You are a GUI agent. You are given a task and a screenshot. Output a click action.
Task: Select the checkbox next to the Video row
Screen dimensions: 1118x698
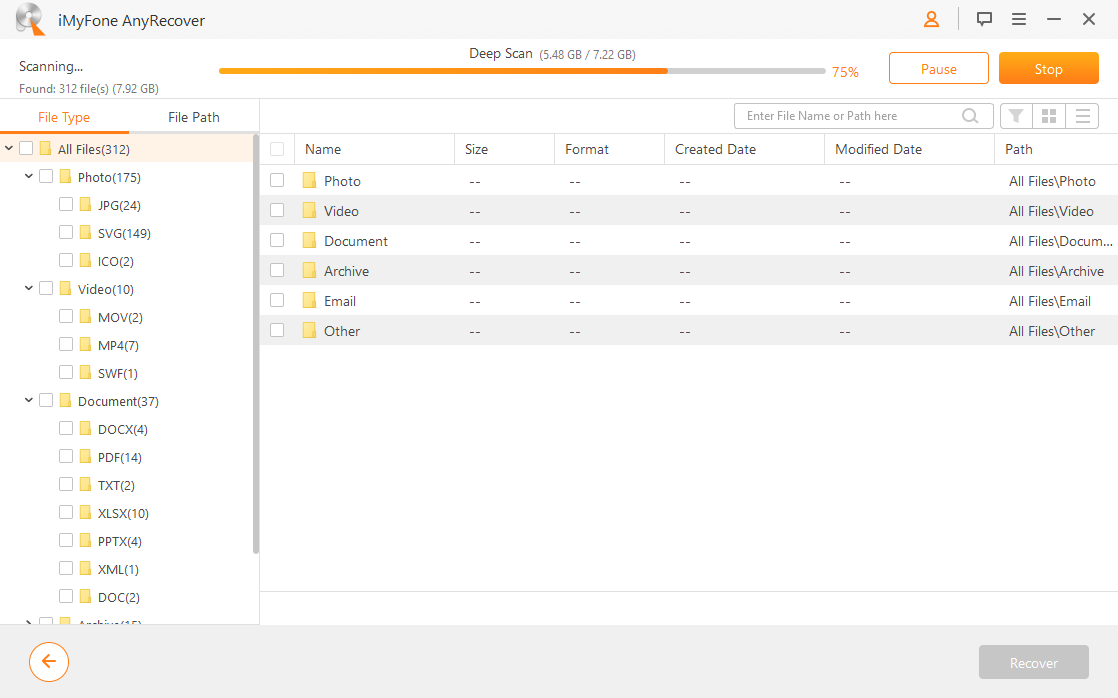[x=277, y=210]
